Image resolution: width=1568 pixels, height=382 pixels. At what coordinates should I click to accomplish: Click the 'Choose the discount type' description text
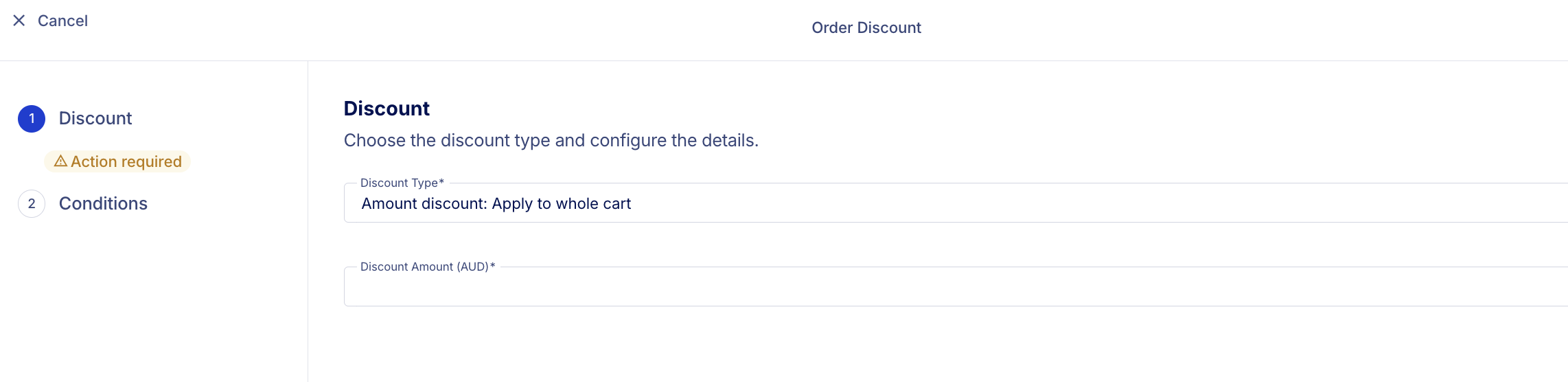[x=551, y=141]
